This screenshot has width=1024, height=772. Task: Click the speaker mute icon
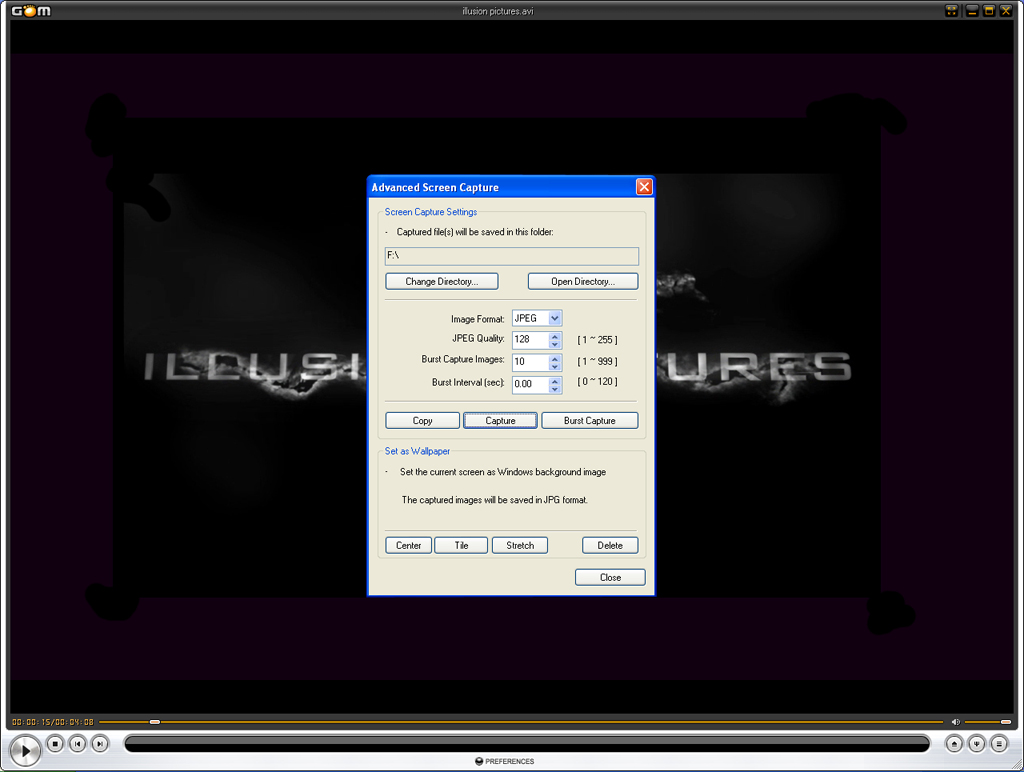[x=955, y=722]
